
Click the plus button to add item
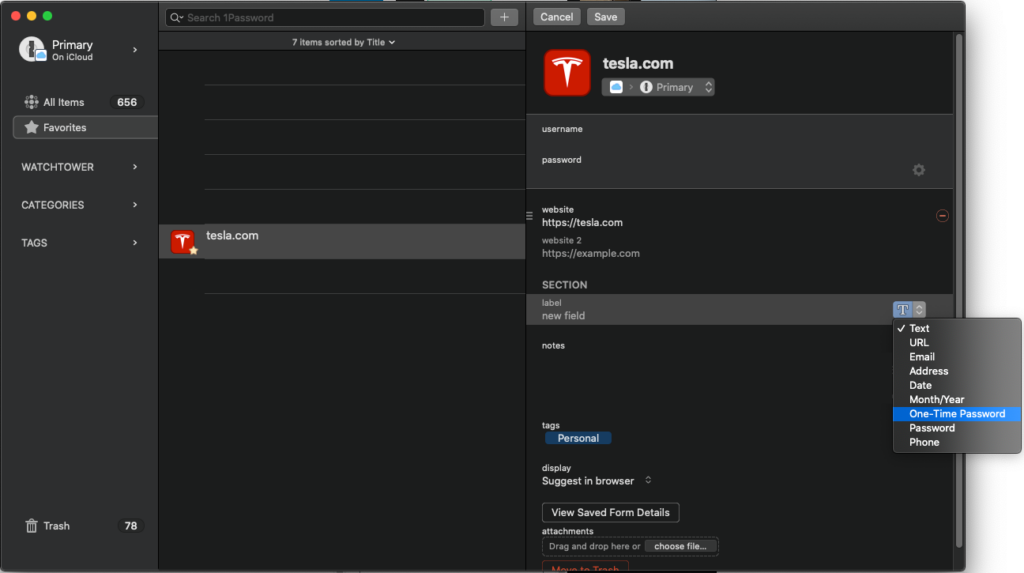point(504,17)
